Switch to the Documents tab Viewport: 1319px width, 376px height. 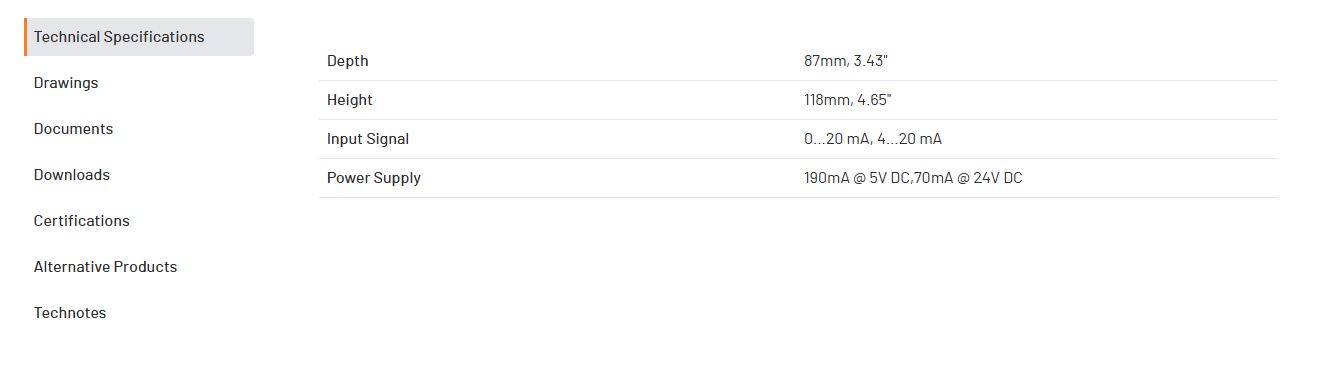click(73, 129)
